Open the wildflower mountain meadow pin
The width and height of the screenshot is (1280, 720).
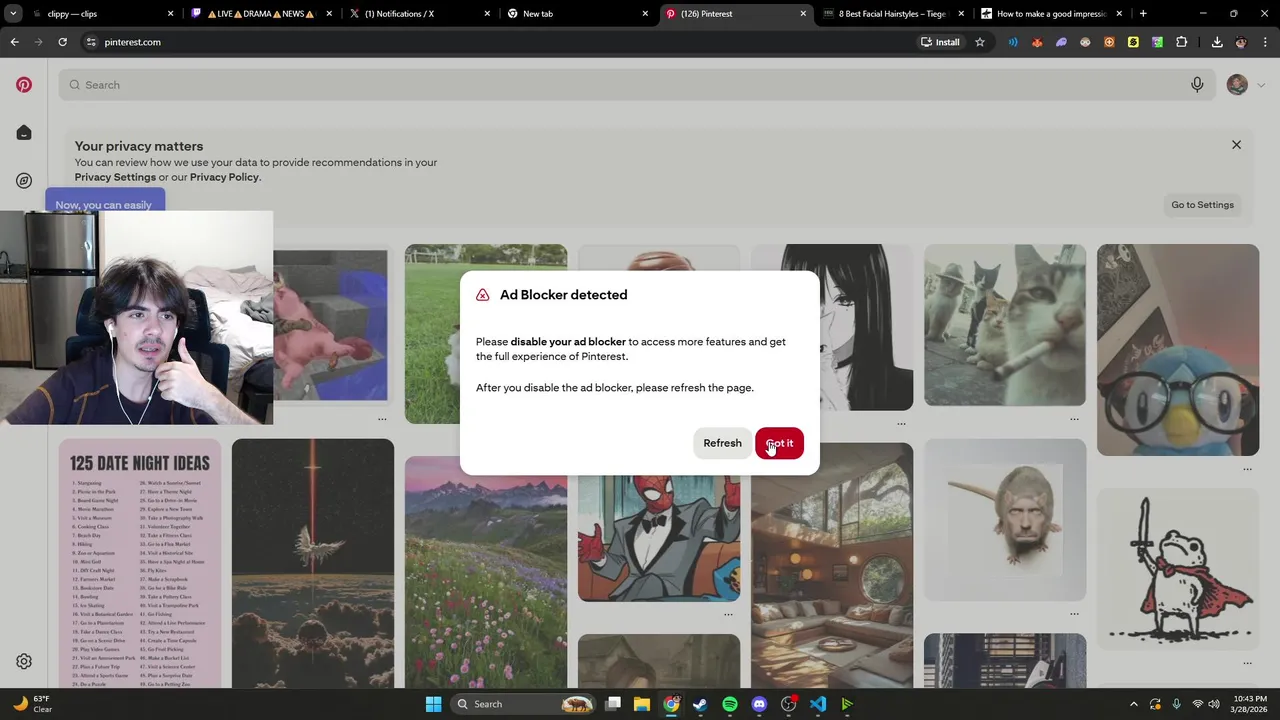(486, 572)
